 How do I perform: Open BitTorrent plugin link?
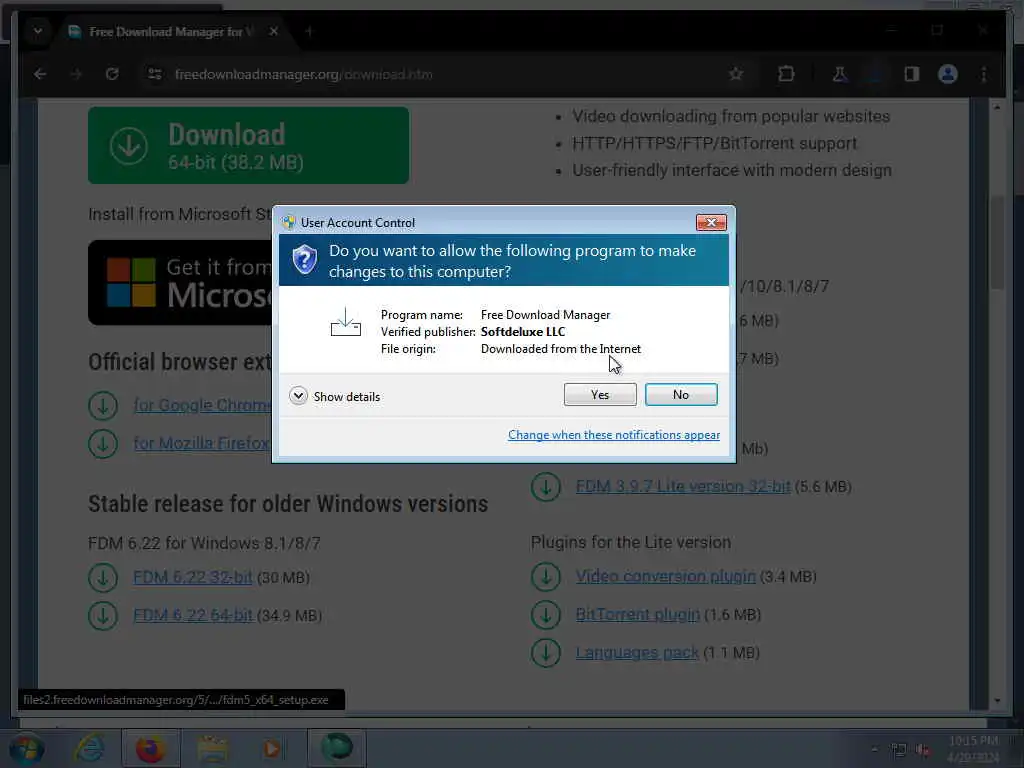click(637, 615)
